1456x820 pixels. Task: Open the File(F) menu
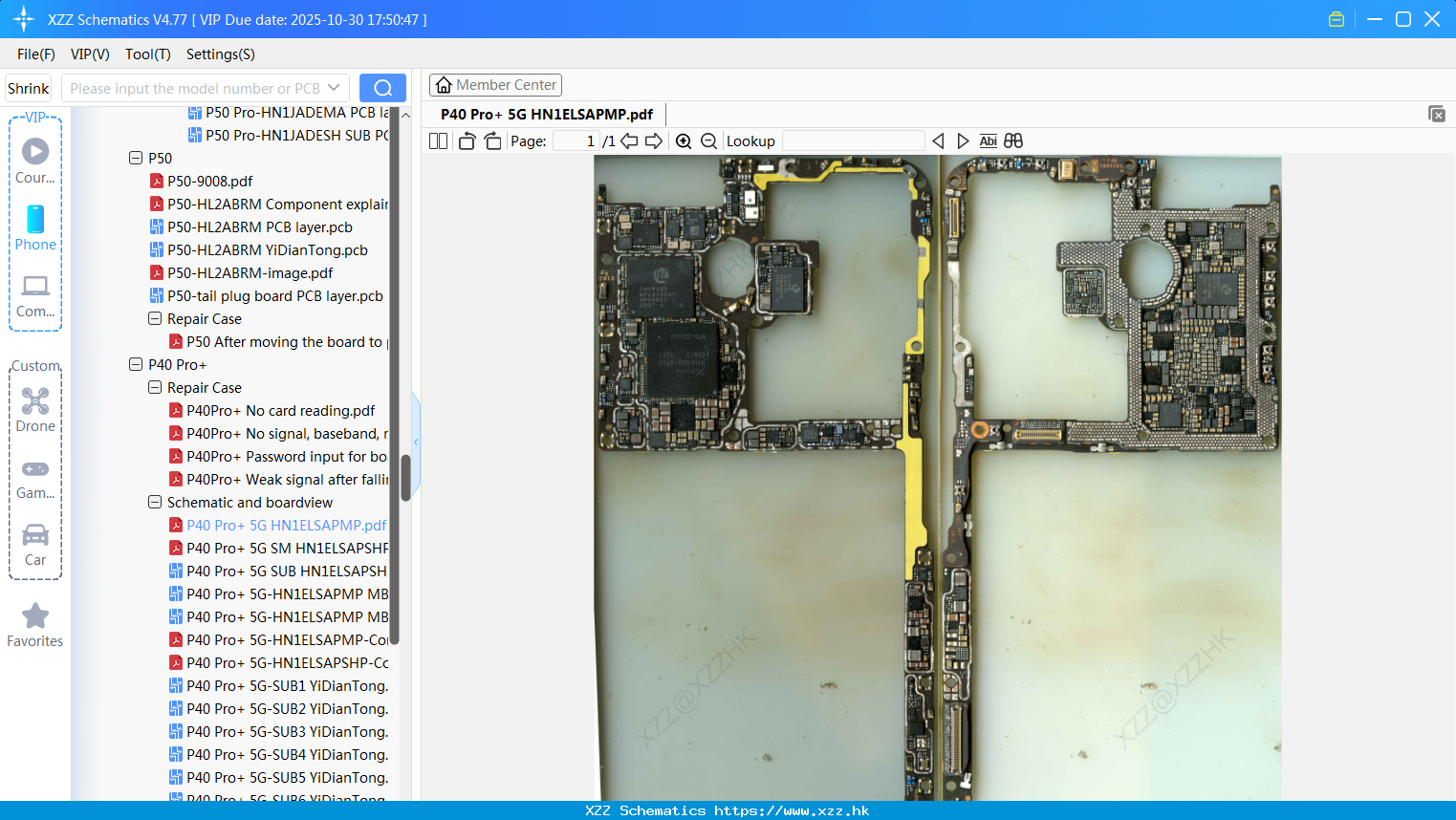click(36, 54)
